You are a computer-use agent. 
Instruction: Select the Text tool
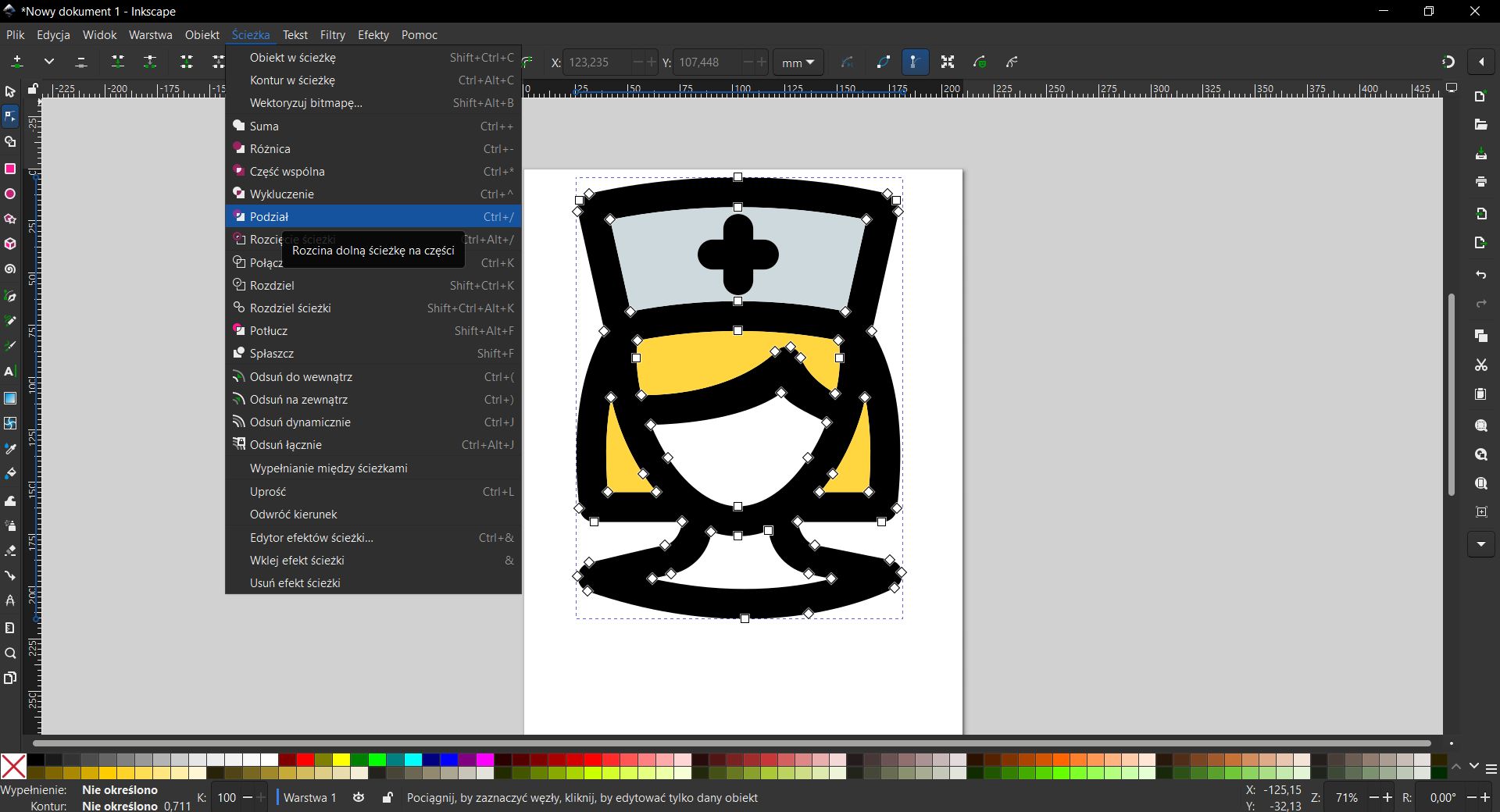[10, 372]
